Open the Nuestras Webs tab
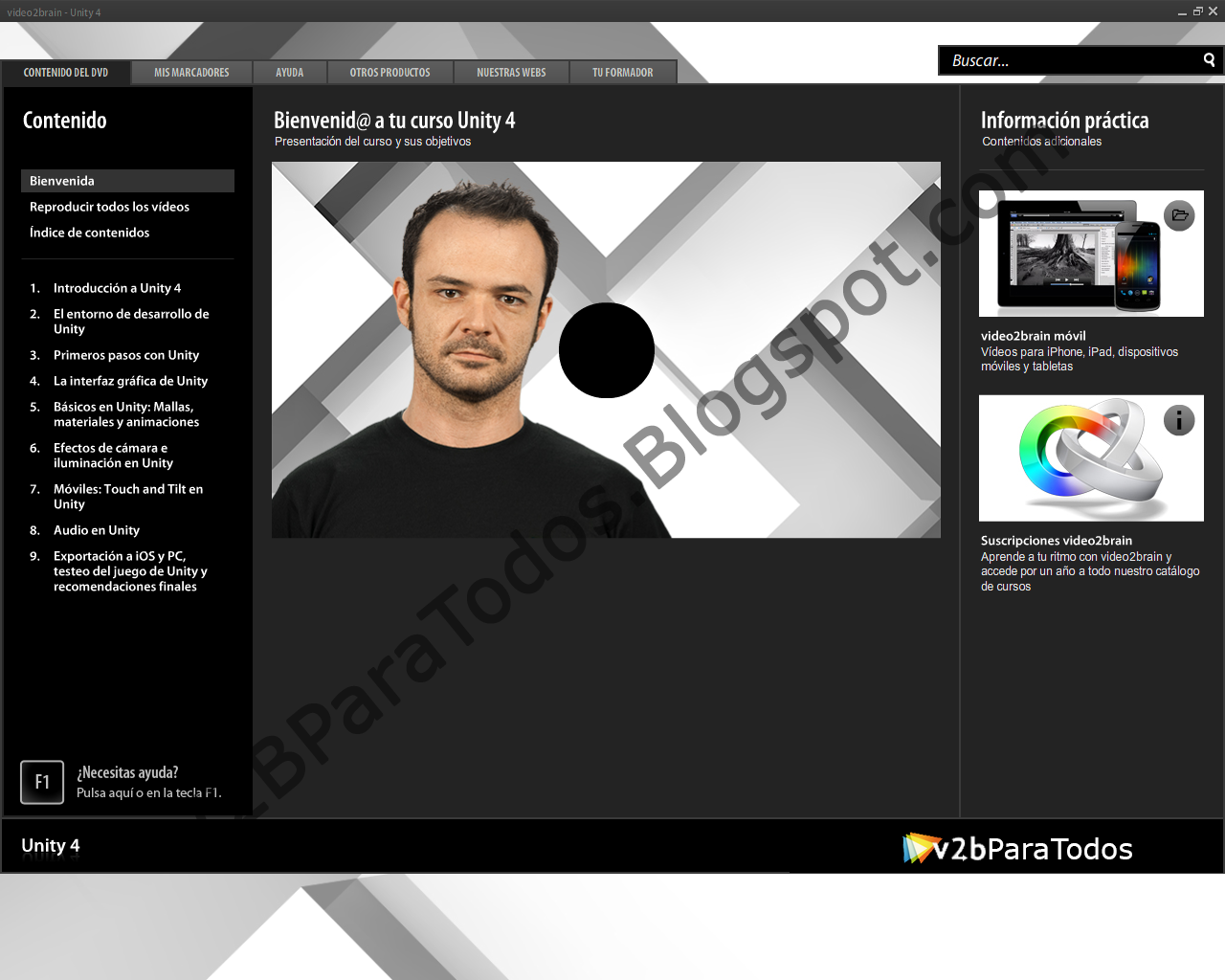The height and width of the screenshot is (980, 1225). 511,73
